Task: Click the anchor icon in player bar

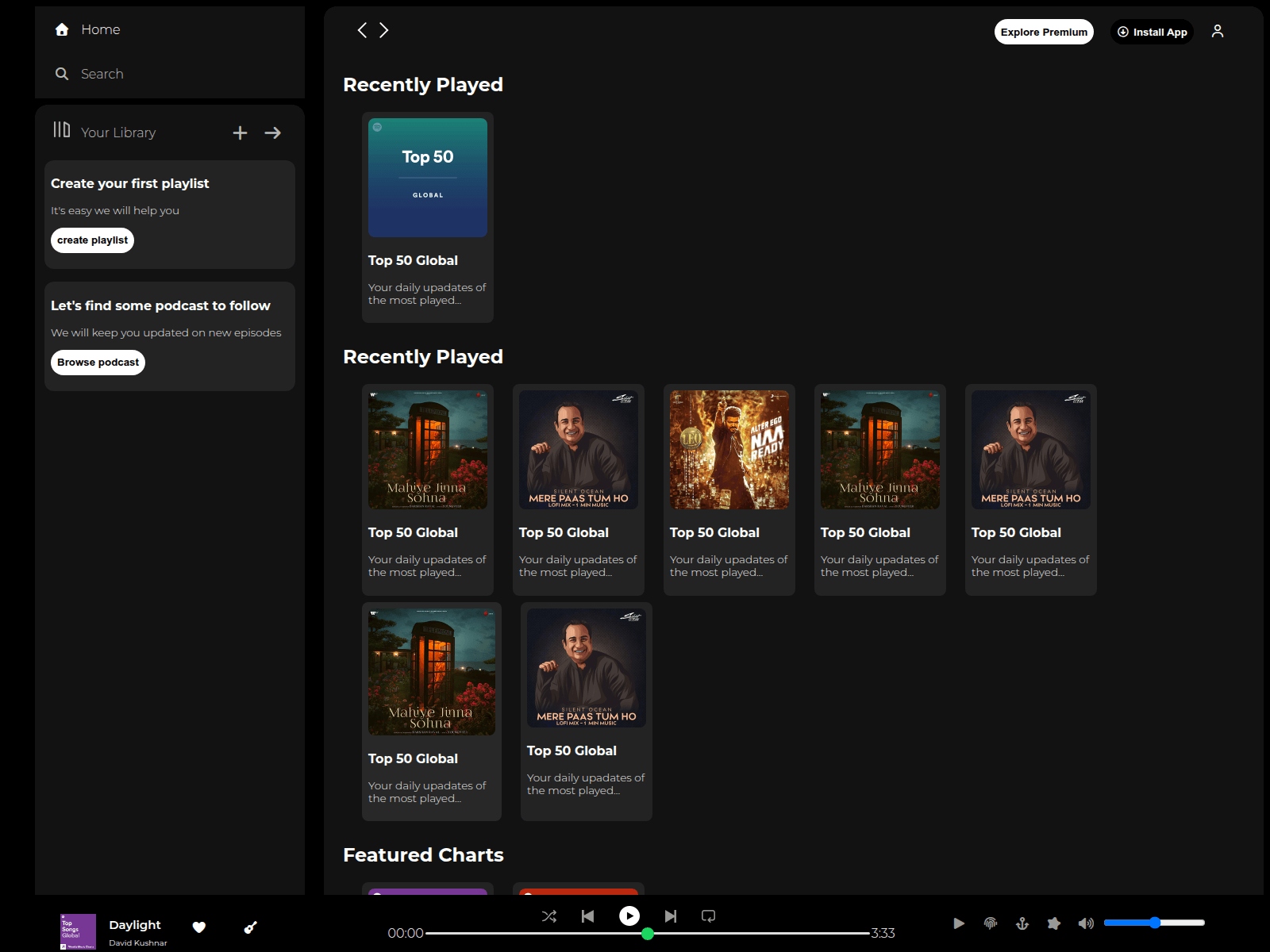Action: point(1022,923)
